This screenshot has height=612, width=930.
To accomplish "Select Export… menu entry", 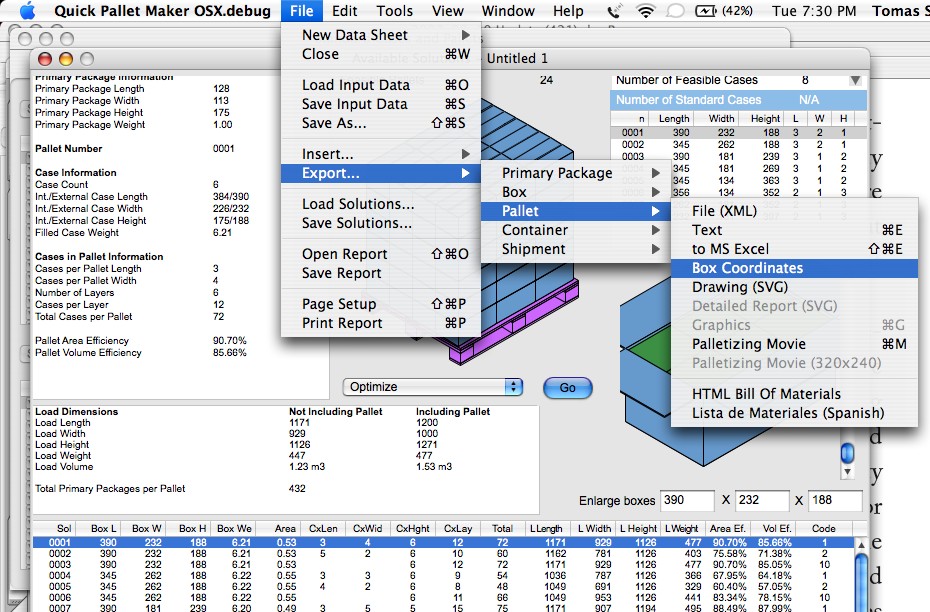I will [380, 173].
